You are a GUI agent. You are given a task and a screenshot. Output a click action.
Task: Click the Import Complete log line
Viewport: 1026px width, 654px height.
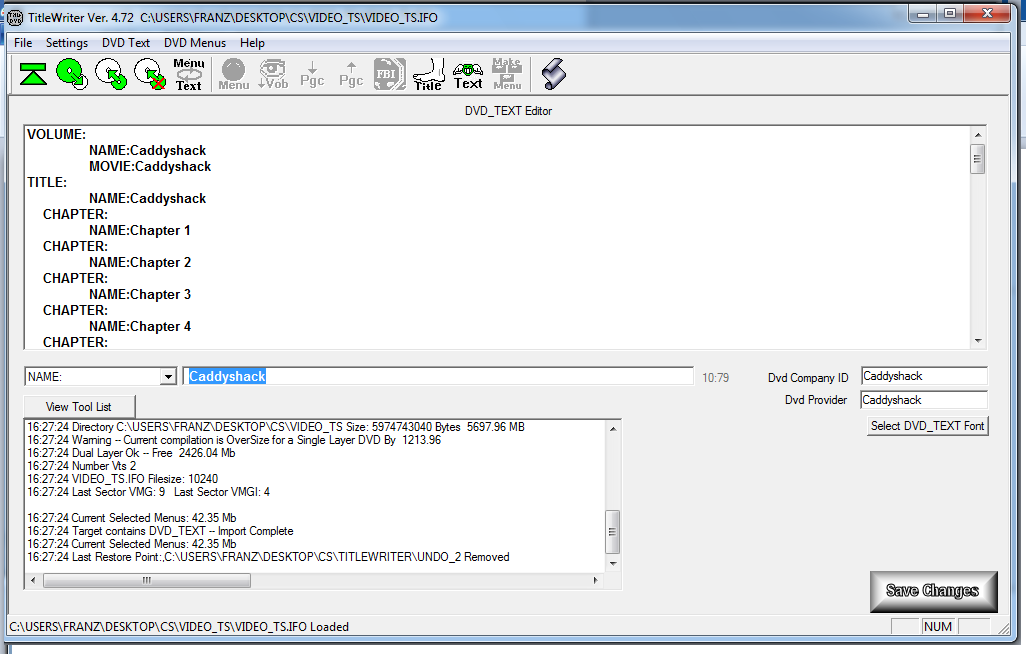tap(160, 531)
